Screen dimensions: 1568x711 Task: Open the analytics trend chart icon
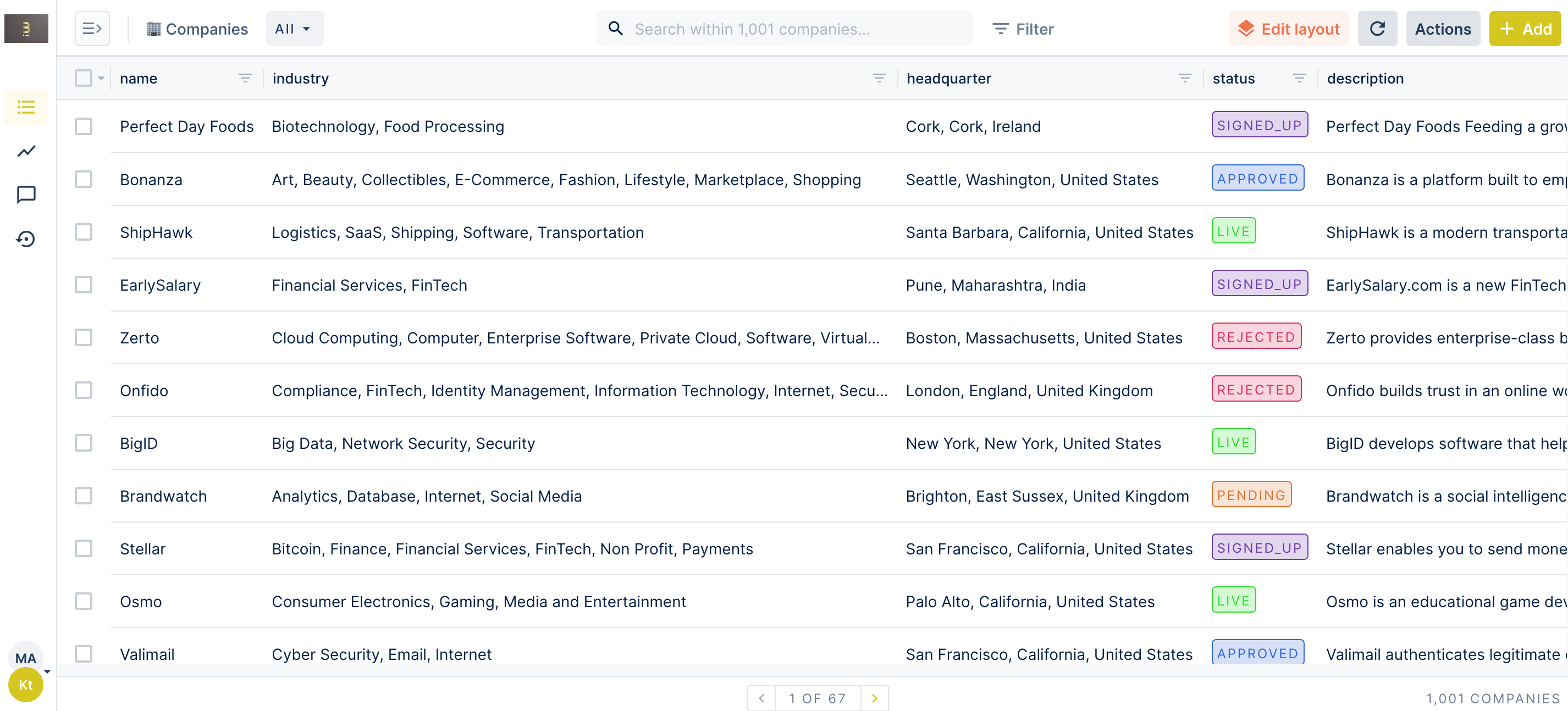click(x=26, y=151)
